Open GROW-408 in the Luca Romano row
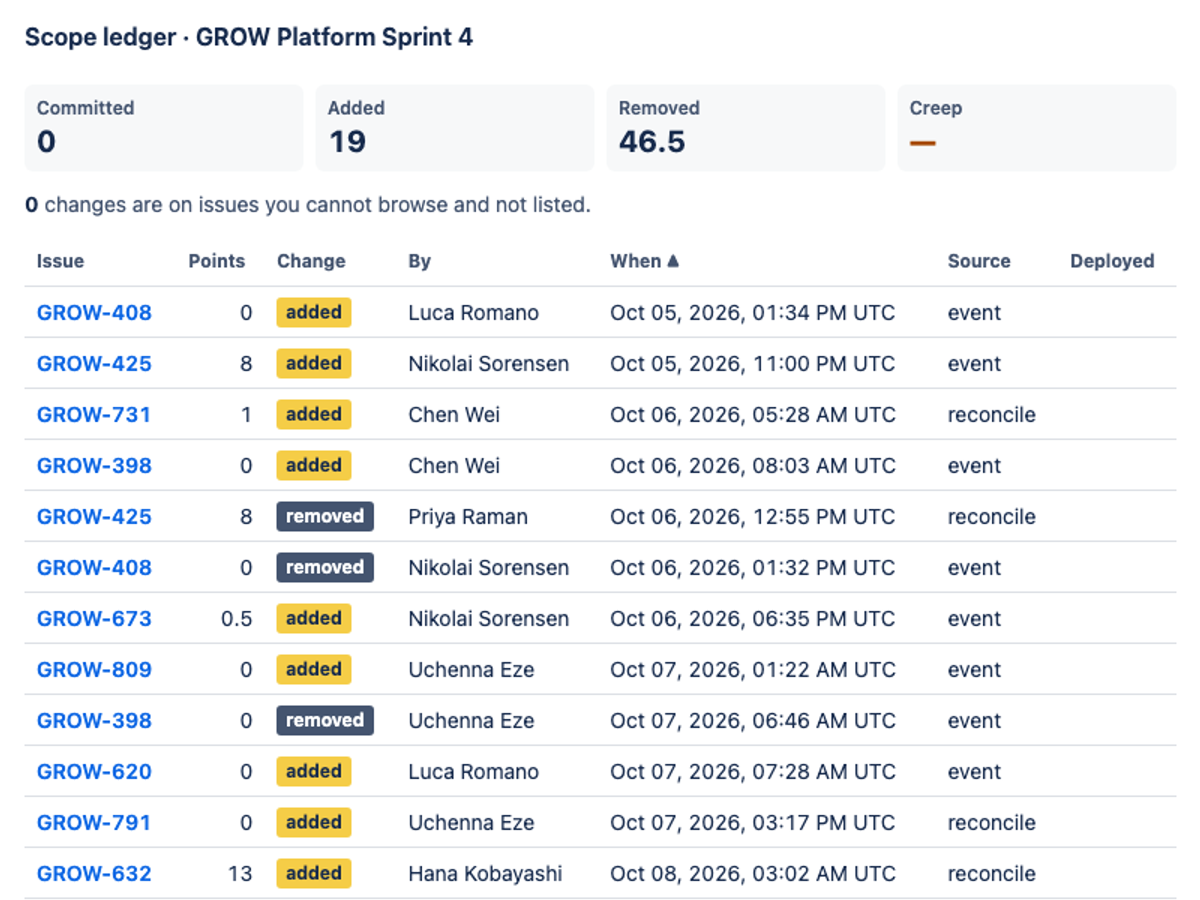Image resolution: width=1200 pixels, height=900 pixels. pyautogui.click(x=94, y=312)
